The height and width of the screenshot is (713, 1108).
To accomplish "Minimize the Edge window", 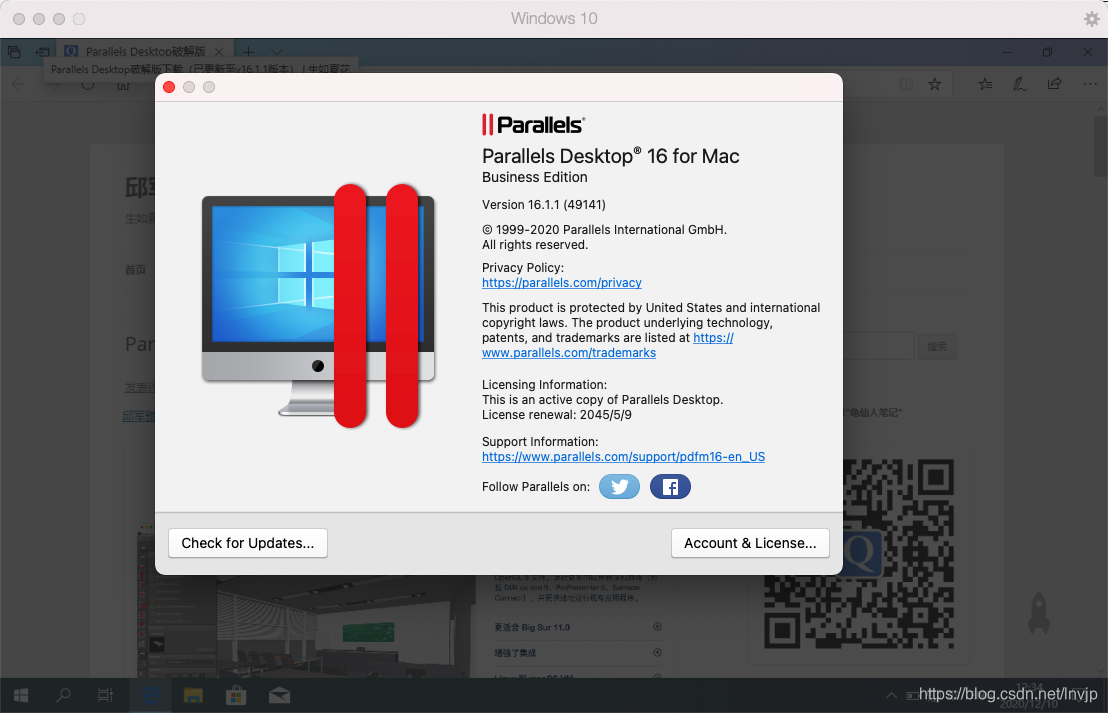I will [1007, 52].
